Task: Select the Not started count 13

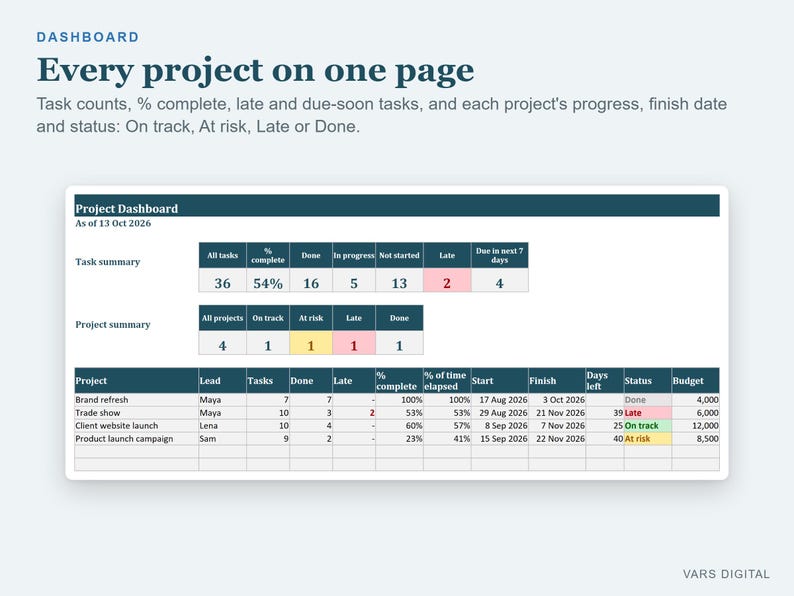Action: click(399, 281)
